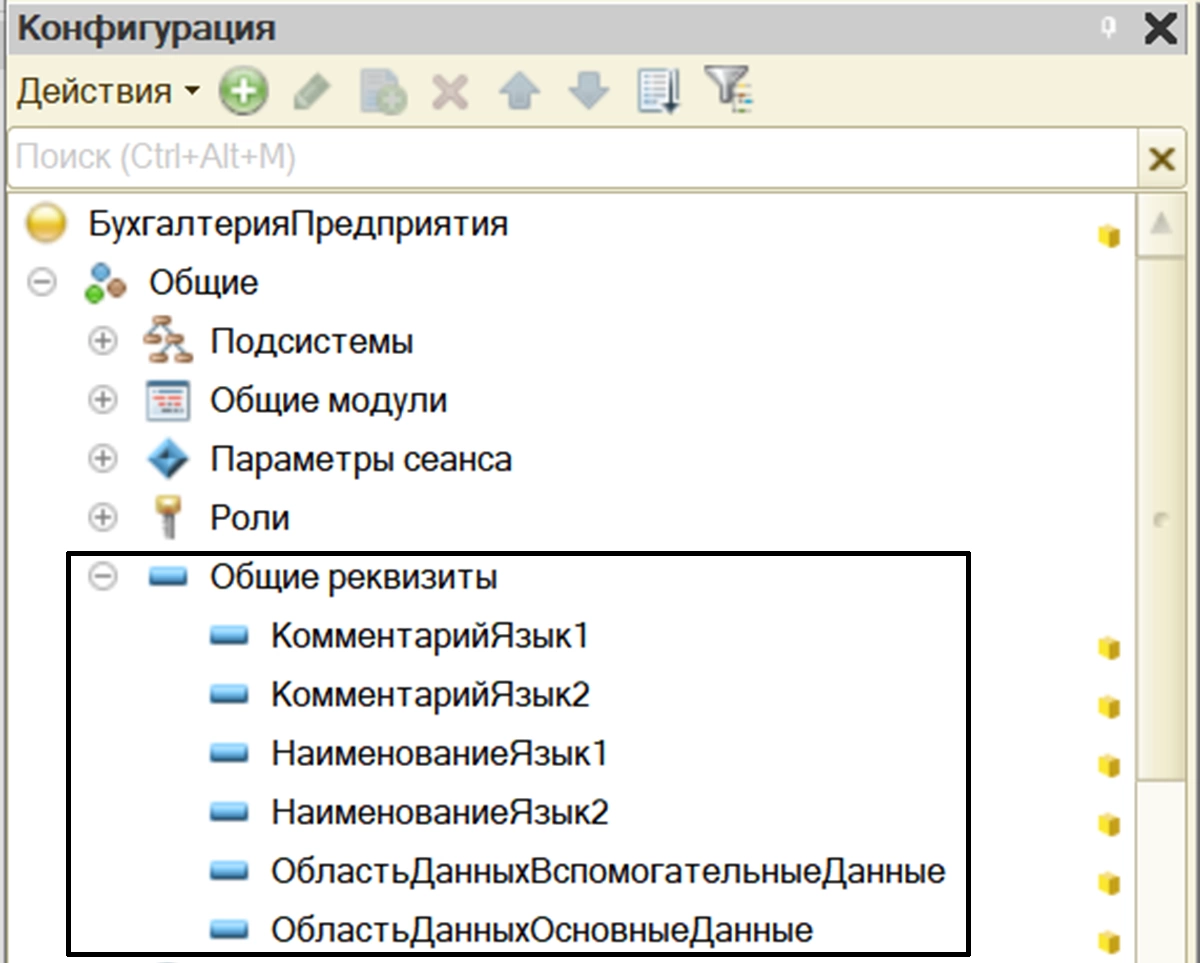Click the Delete (X) toolbar icon
Image resolution: width=1200 pixels, height=963 pixels.
pyautogui.click(x=451, y=93)
